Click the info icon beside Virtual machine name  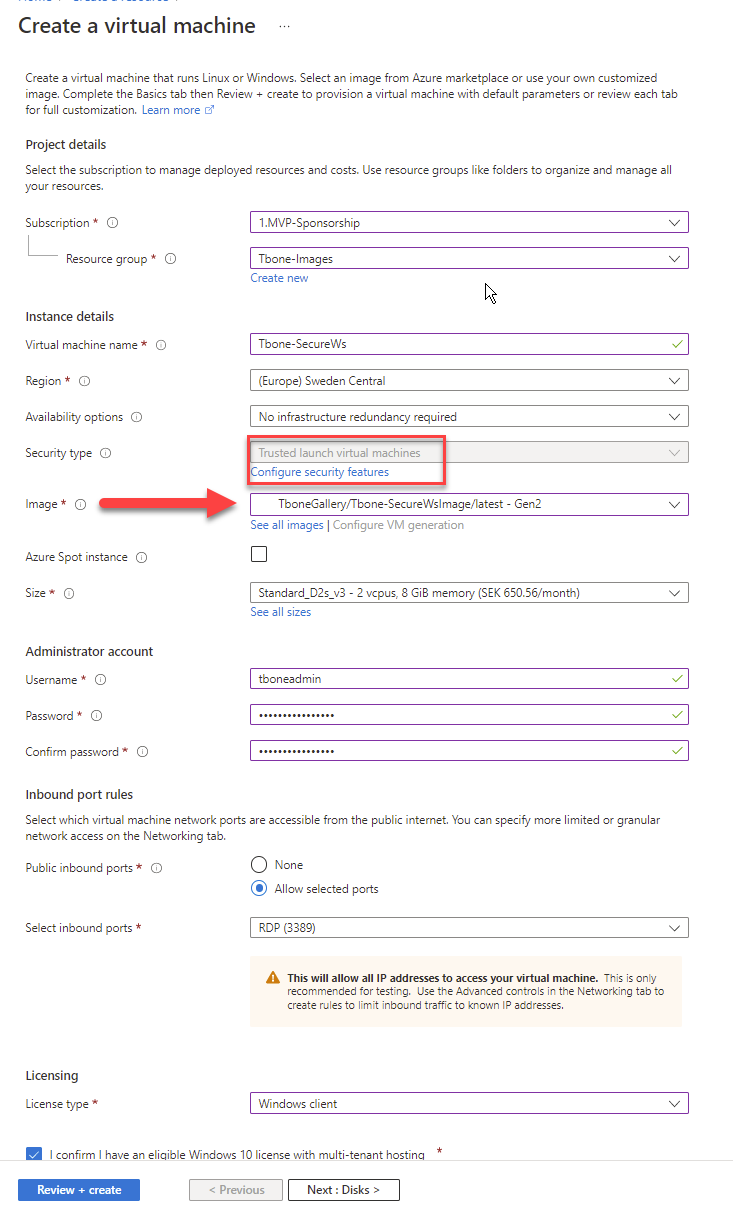coord(161,345)
